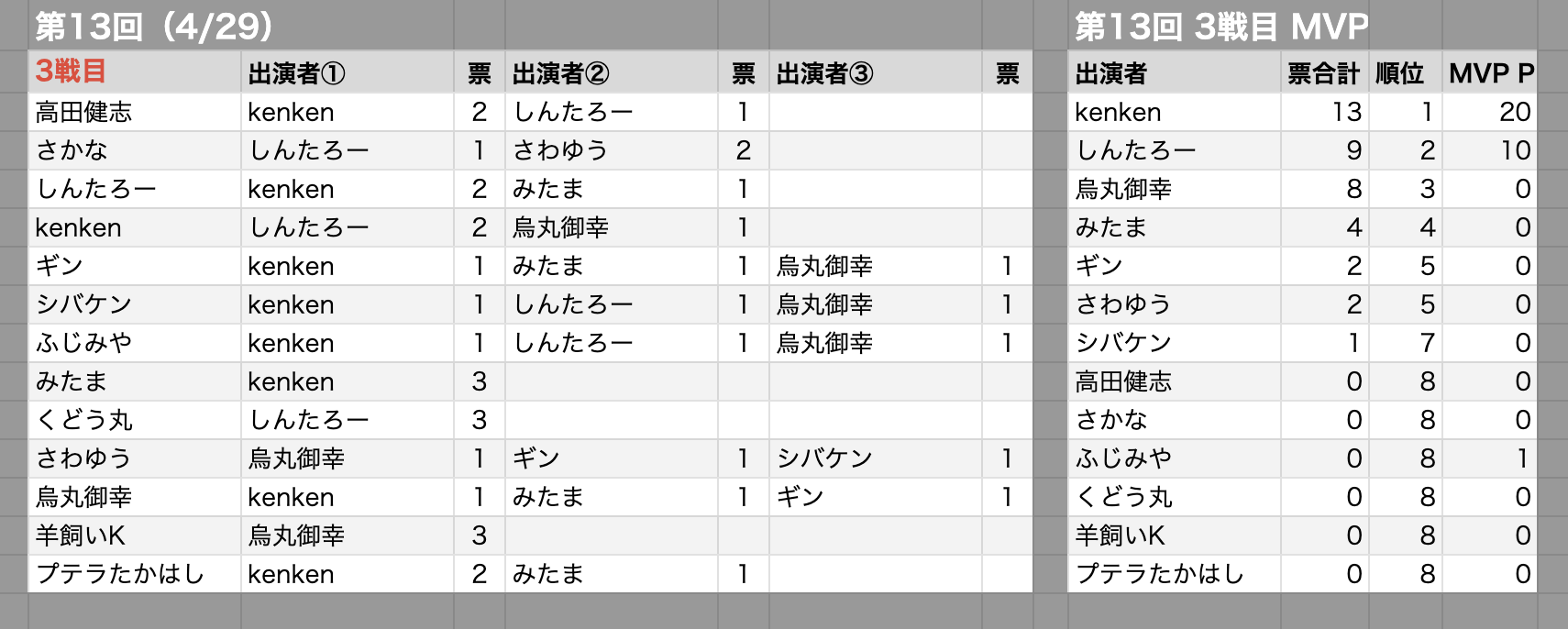Select the 出演者② column header
This screenshot has width=1568, height=629.
[x=612, y=72]
